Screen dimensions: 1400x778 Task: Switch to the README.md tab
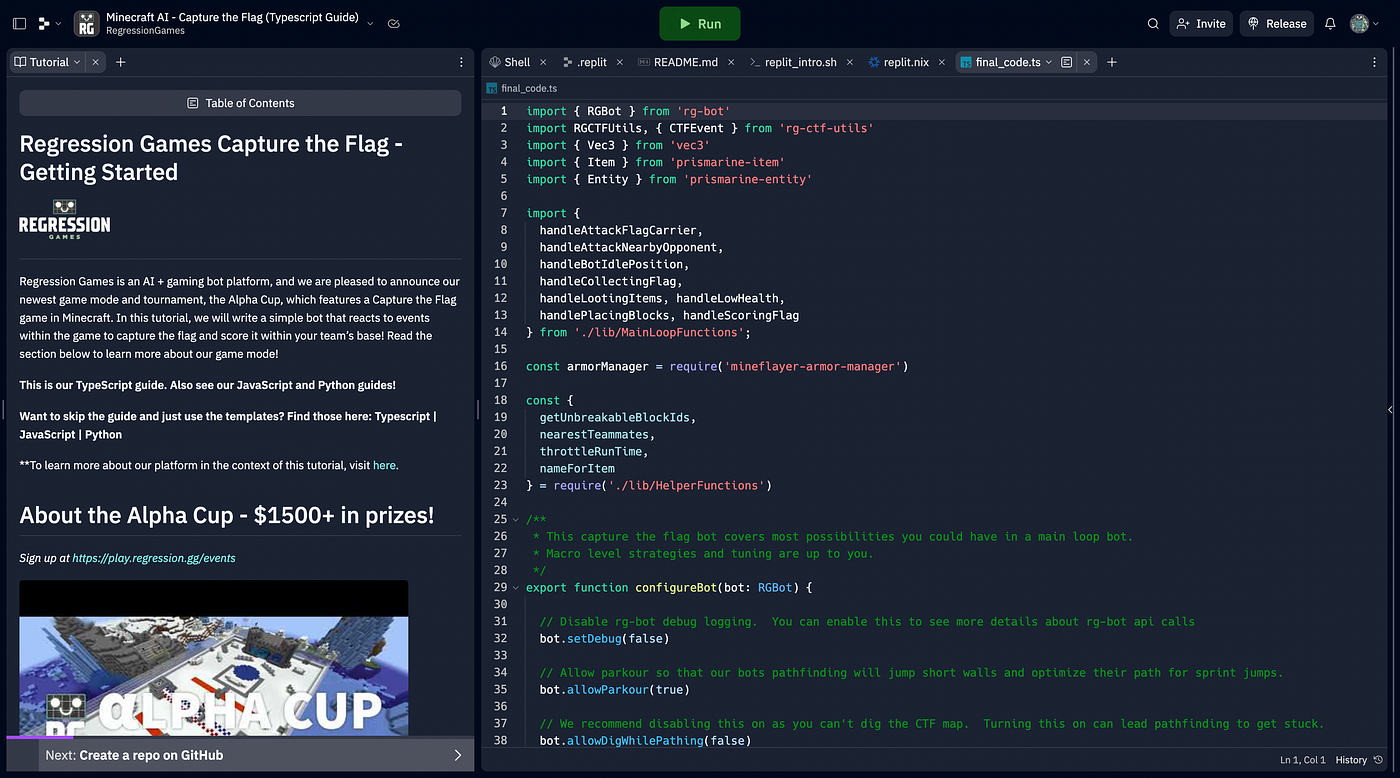click(678, 62)
